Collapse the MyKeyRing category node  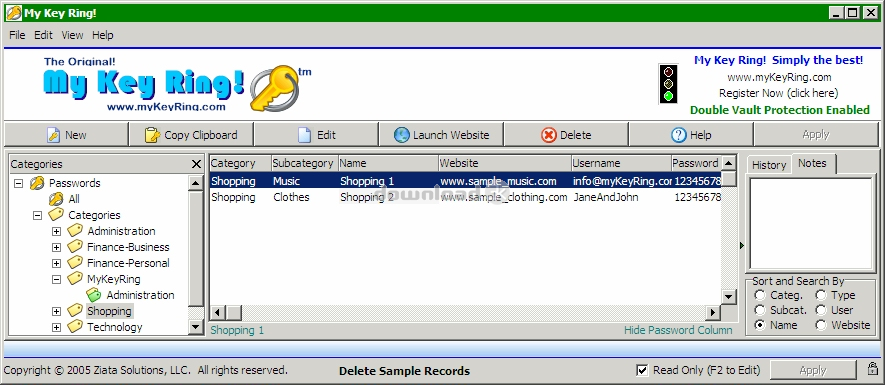[56, 279]
